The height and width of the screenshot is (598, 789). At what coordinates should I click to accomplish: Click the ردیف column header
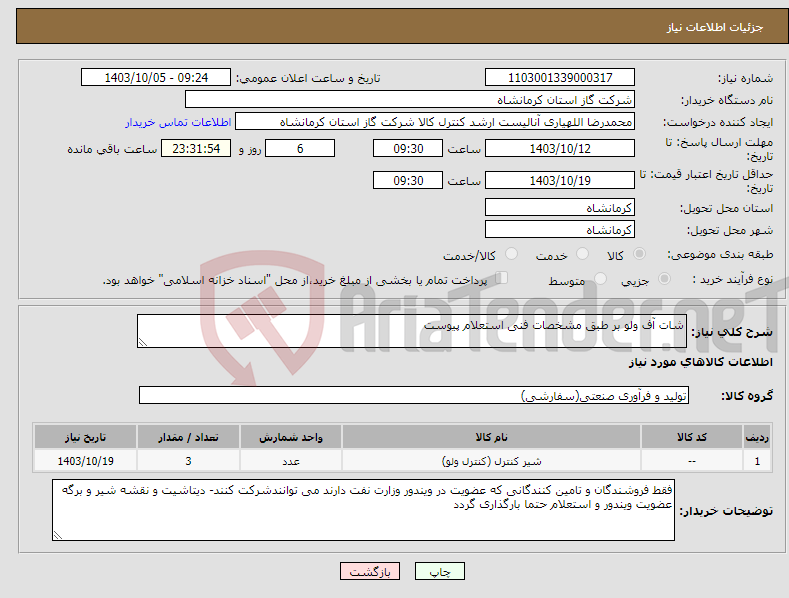(757, 437)
